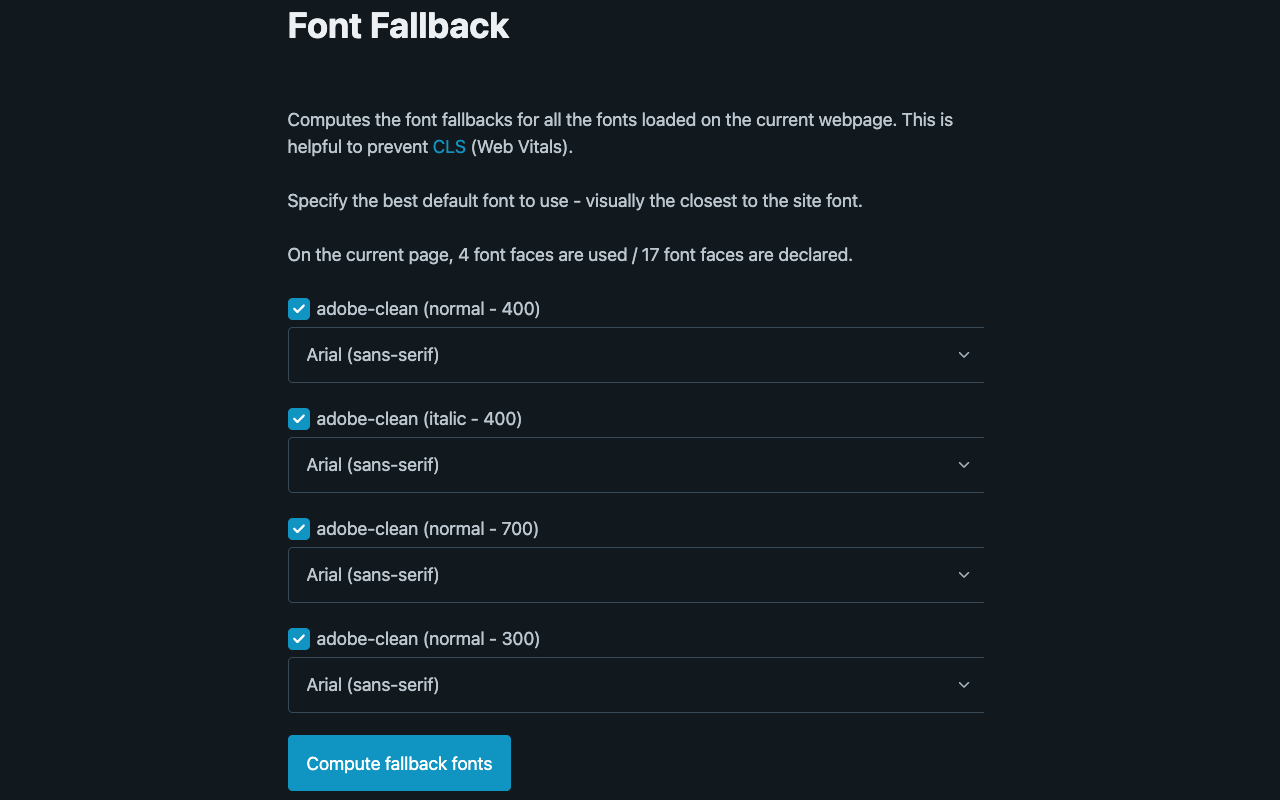The width and height of the screenshot is (1280, 800).
Task: Click the Font Fallback heading
Action: pyautogui.click(x=398, y=26)
